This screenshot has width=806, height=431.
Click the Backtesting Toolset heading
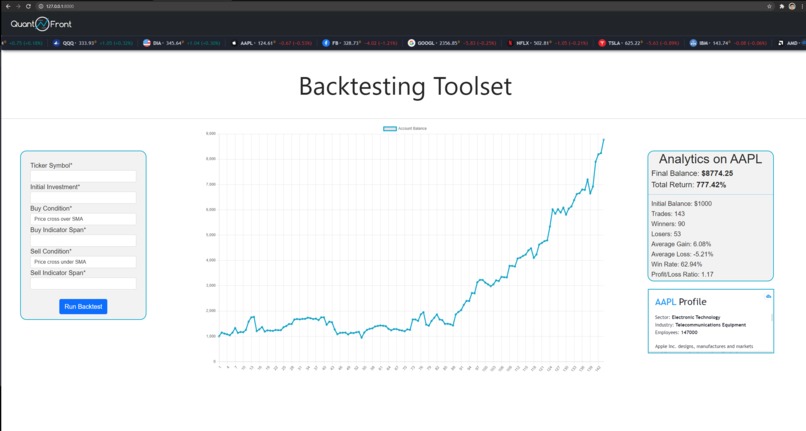[x=405, y=86]
